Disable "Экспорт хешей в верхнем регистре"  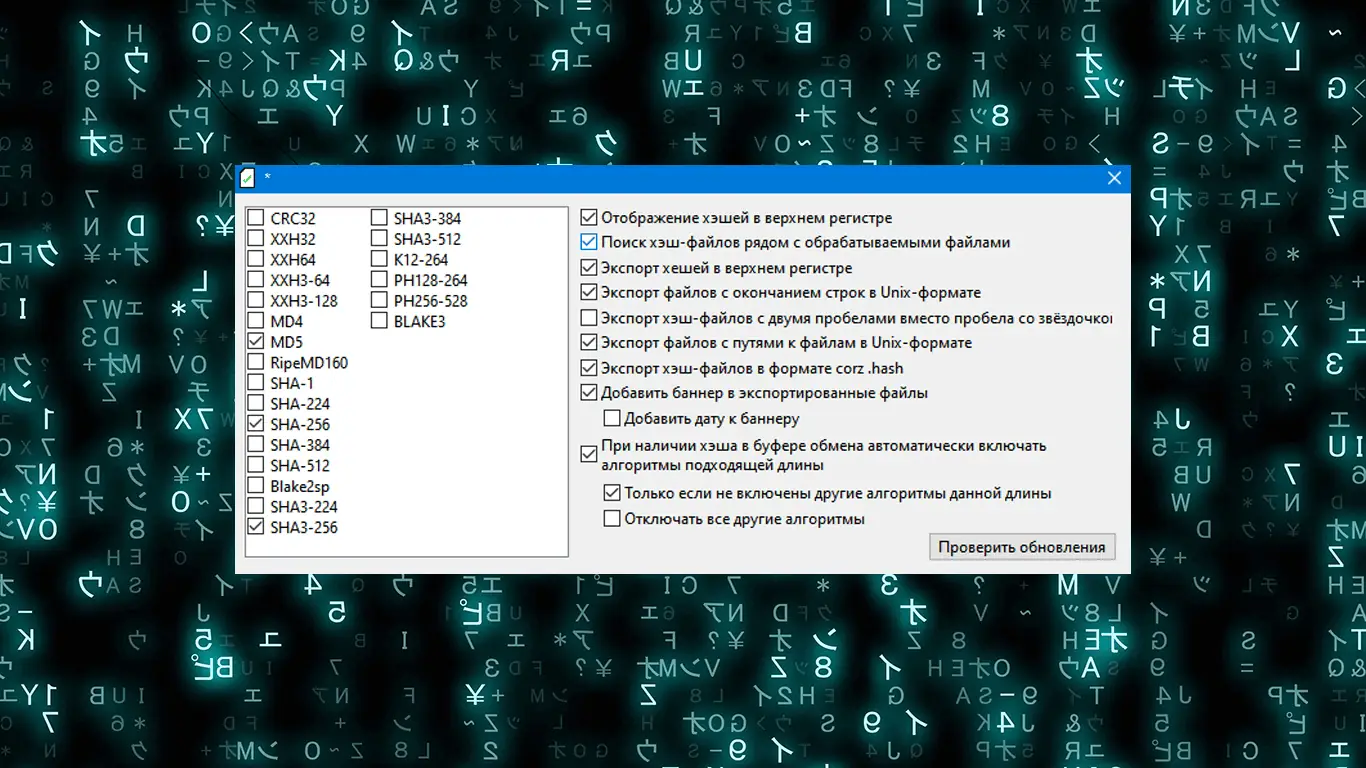coord(589,268)
